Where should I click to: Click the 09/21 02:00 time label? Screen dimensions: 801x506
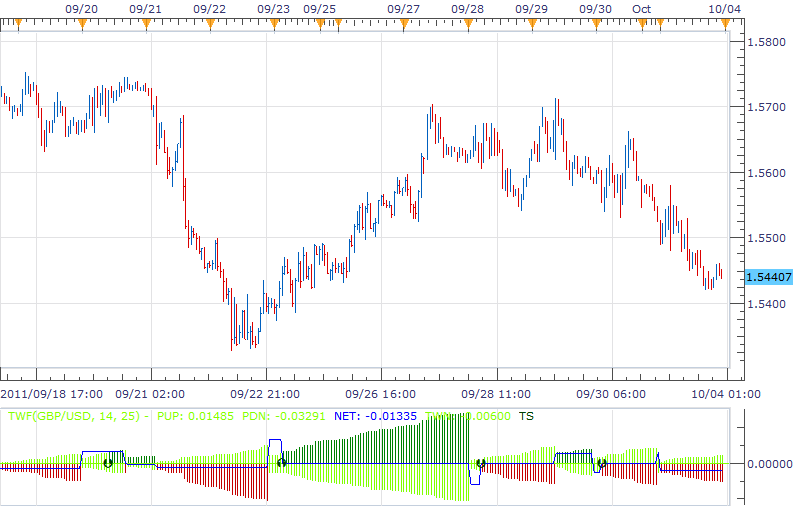[150, 394]
